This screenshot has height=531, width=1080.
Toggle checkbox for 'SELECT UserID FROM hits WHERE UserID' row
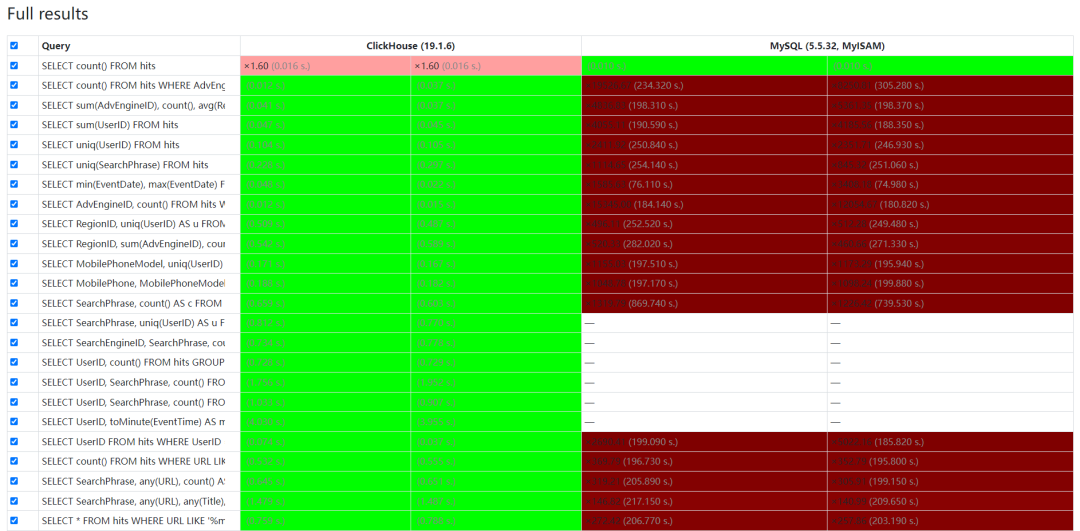pyautogui.click(x=14, y=441)
